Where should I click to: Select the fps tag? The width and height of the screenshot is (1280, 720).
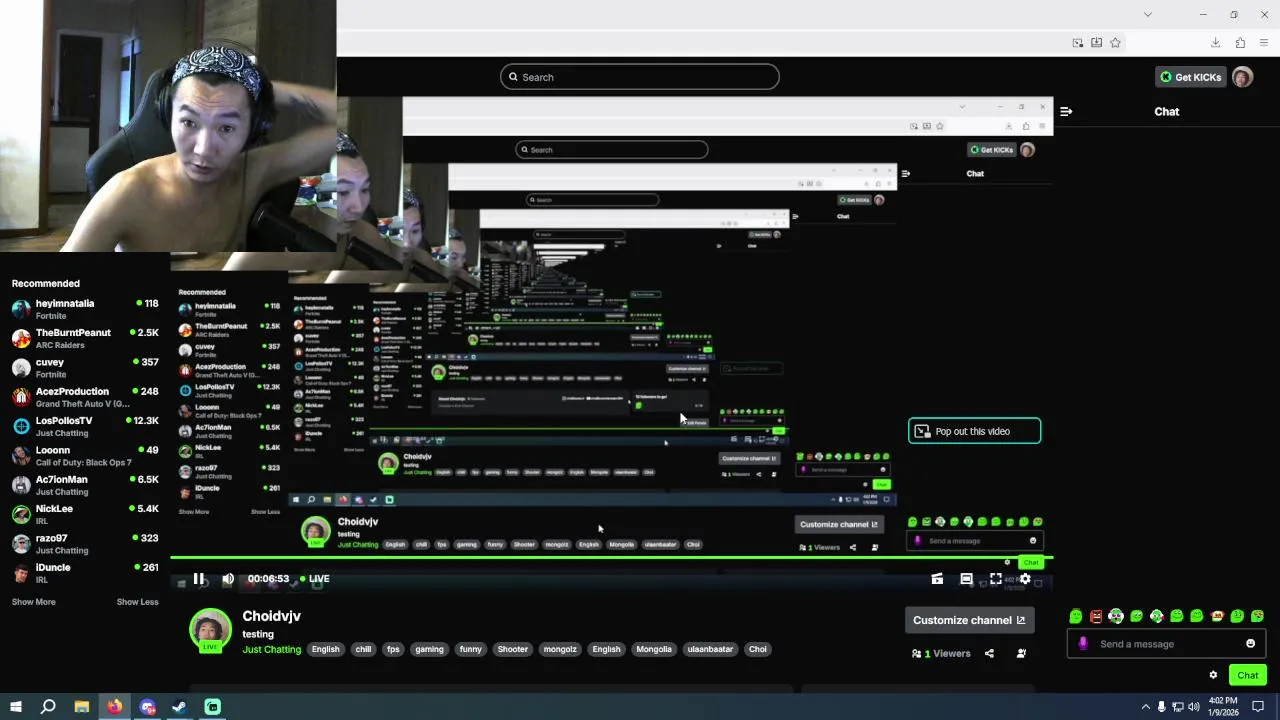pos(393,649)
